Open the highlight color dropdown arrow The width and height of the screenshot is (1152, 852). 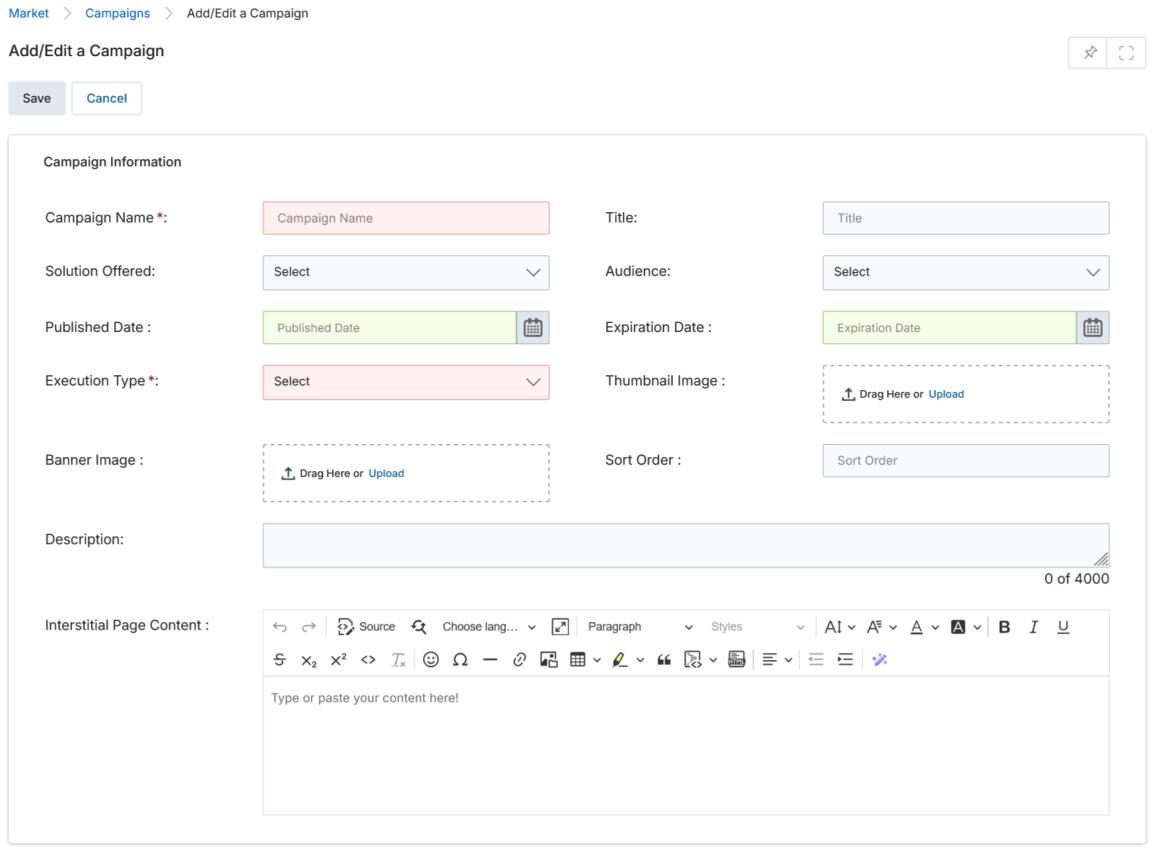coord(640,660)
